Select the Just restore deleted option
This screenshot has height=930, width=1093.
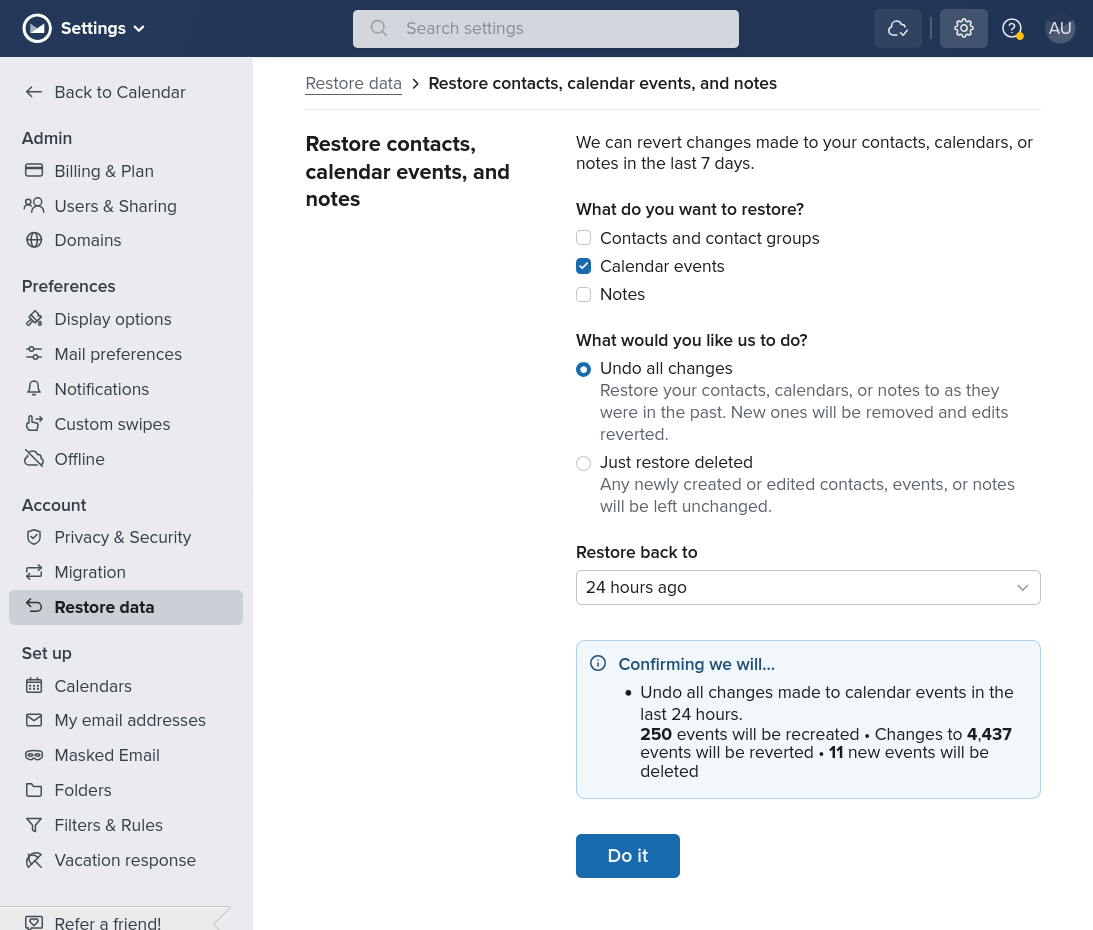[584, 463]
